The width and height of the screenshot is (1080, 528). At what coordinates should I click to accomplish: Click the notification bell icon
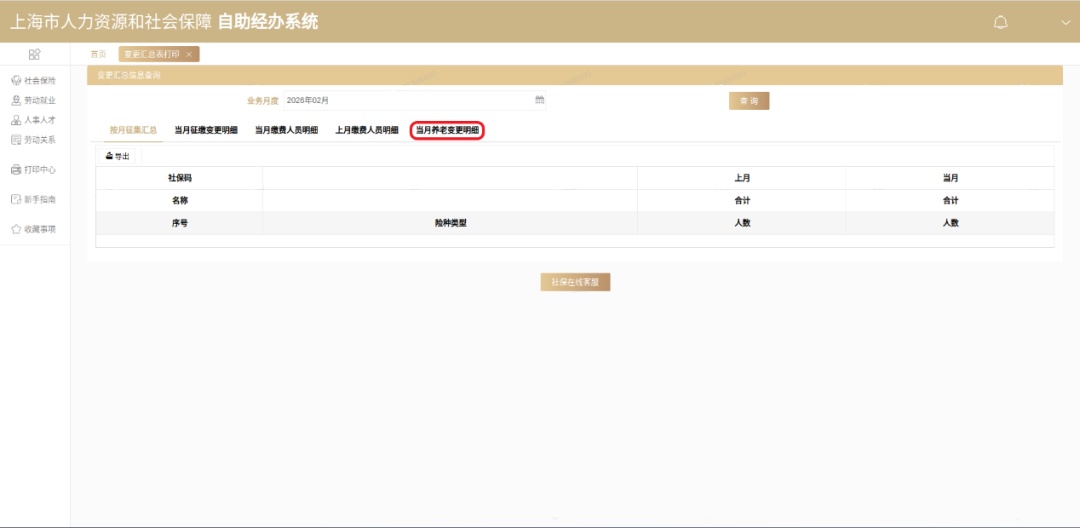(x=1000, y=22)
